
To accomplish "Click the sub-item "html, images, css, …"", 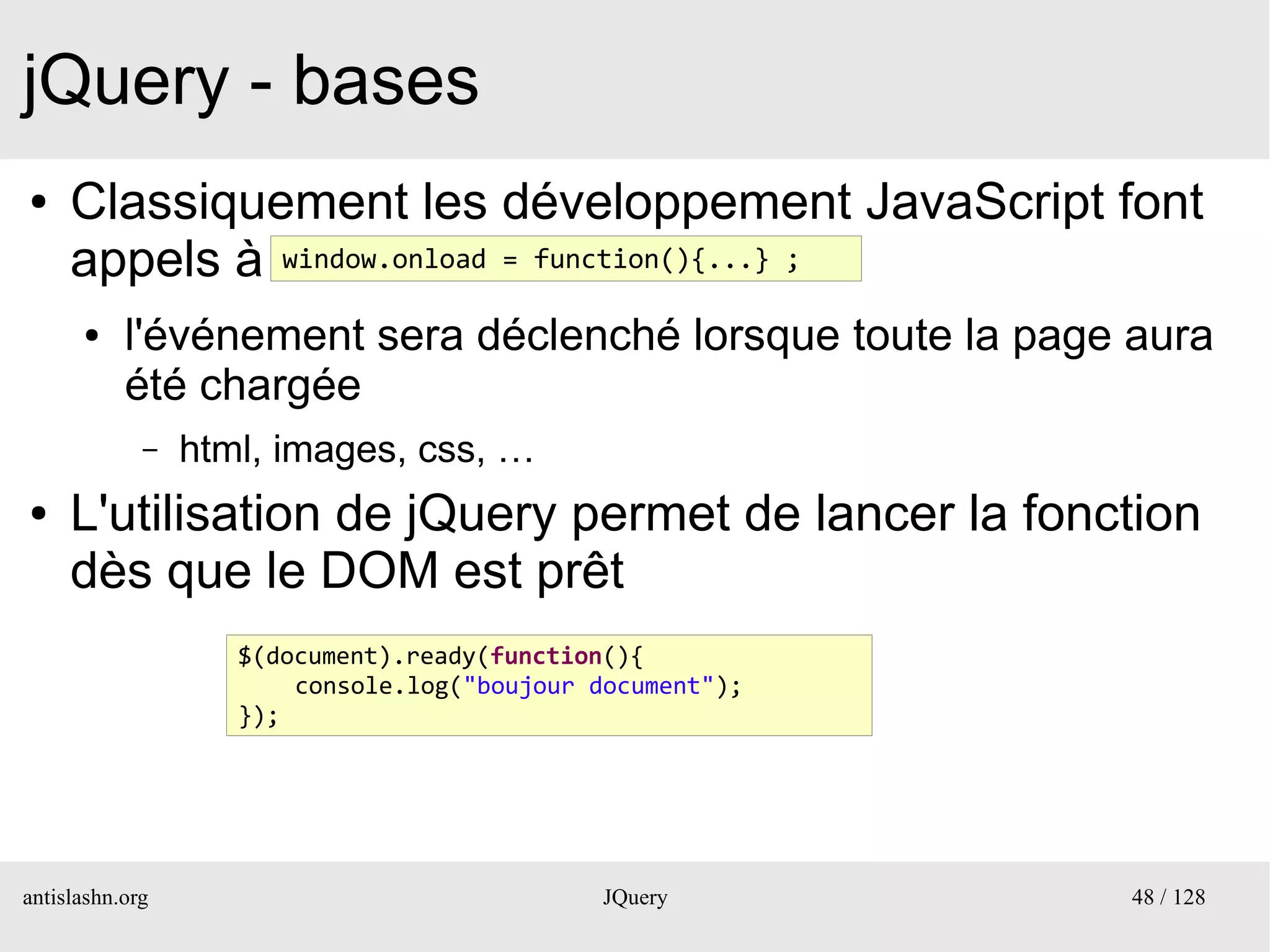I will 356,449.
